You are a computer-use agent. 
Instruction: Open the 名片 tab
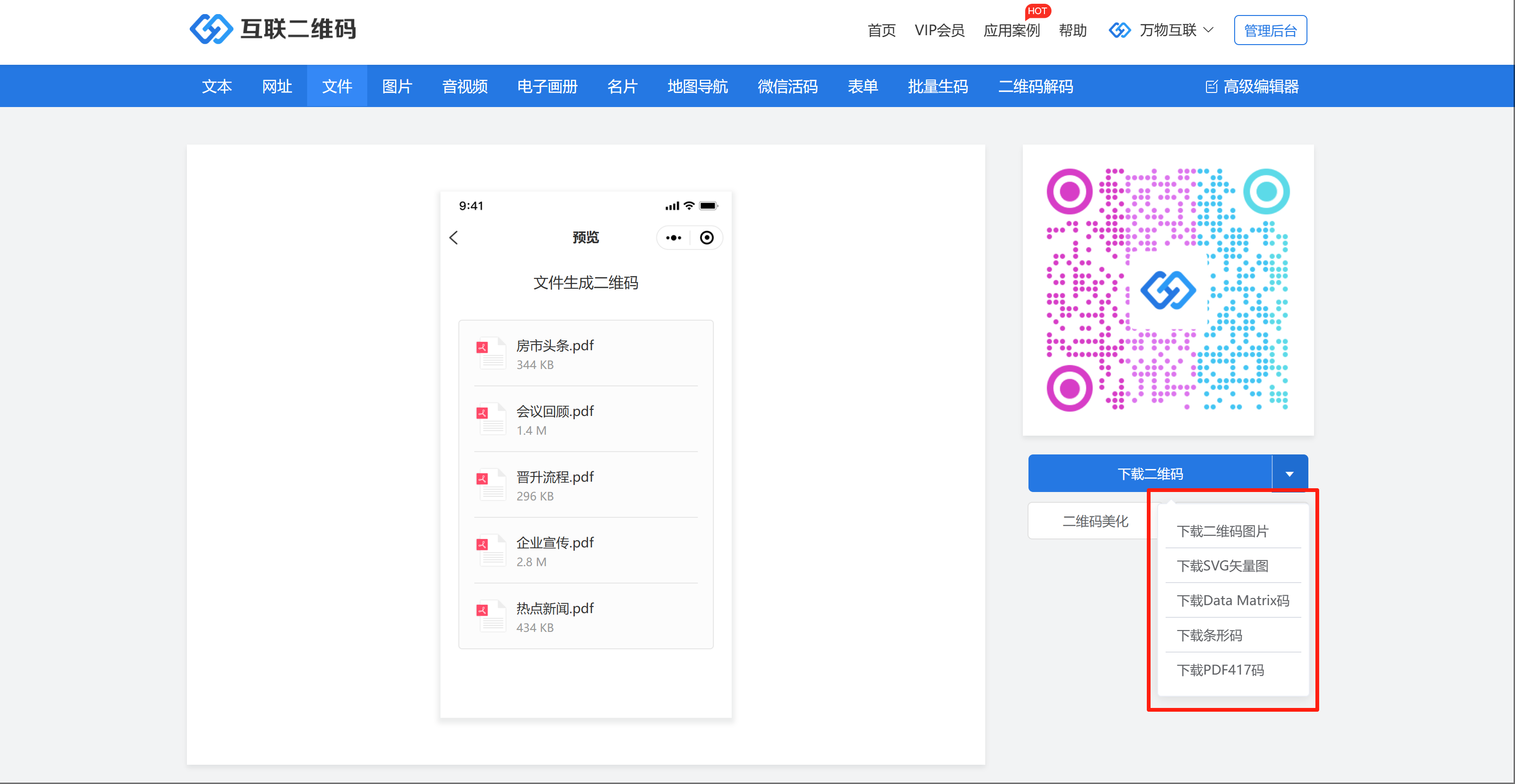tap(622, 86)
